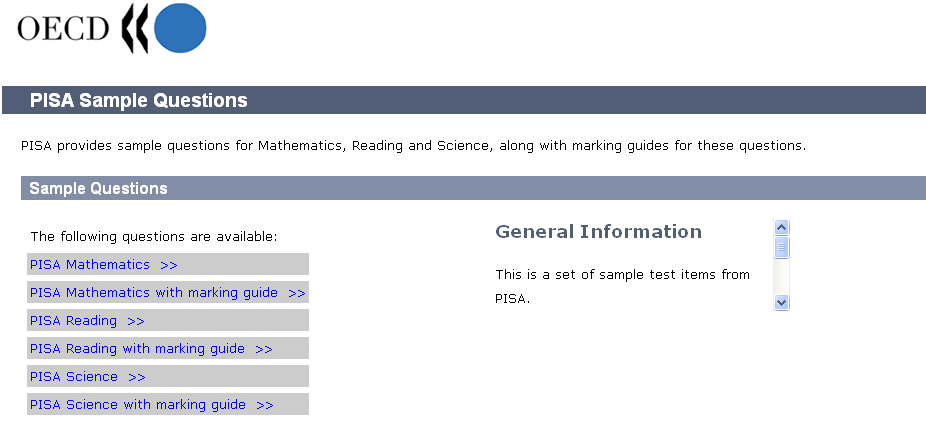Open PISA Reading with marking guide

point(137,349)
